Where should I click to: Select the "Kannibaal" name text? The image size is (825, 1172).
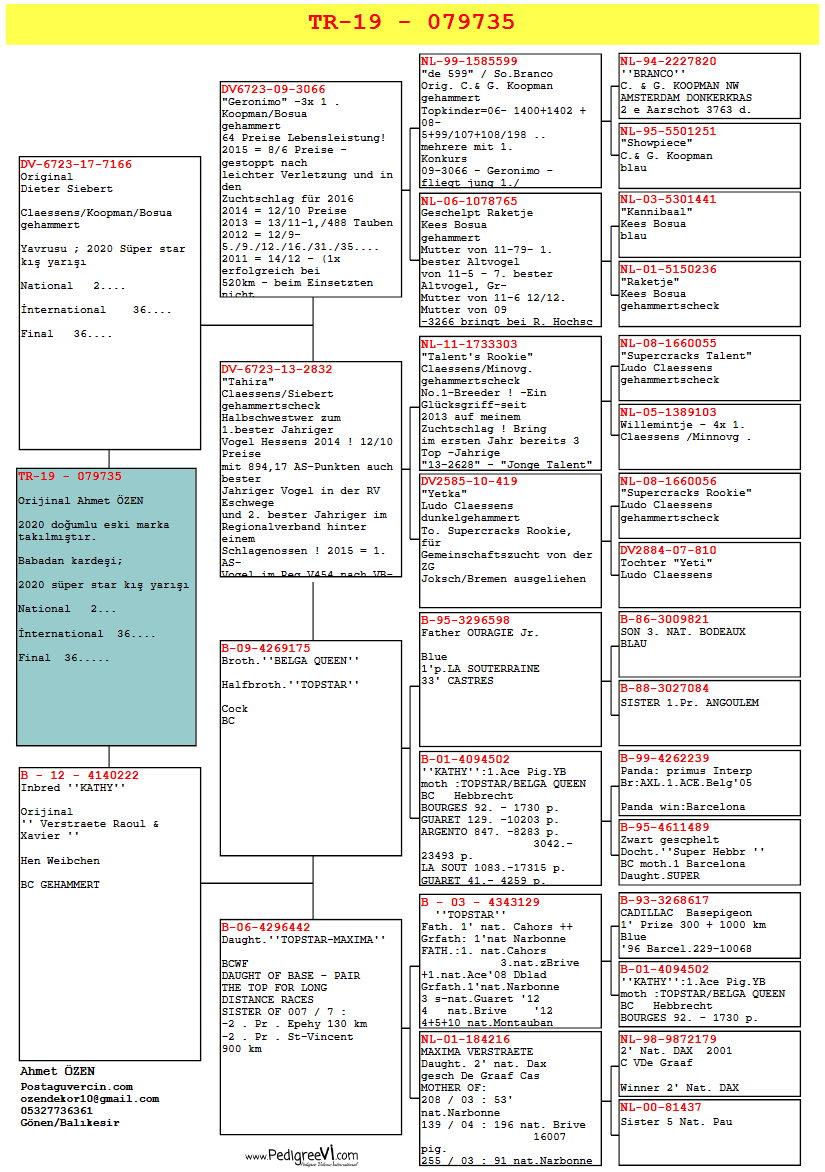(656, 212)
